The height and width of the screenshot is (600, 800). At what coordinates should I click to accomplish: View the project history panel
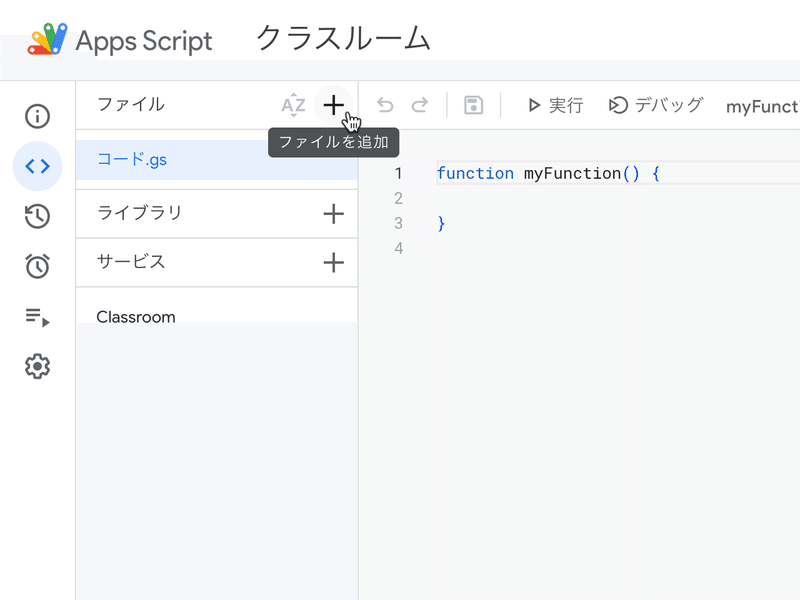click(x=37, y=216)
